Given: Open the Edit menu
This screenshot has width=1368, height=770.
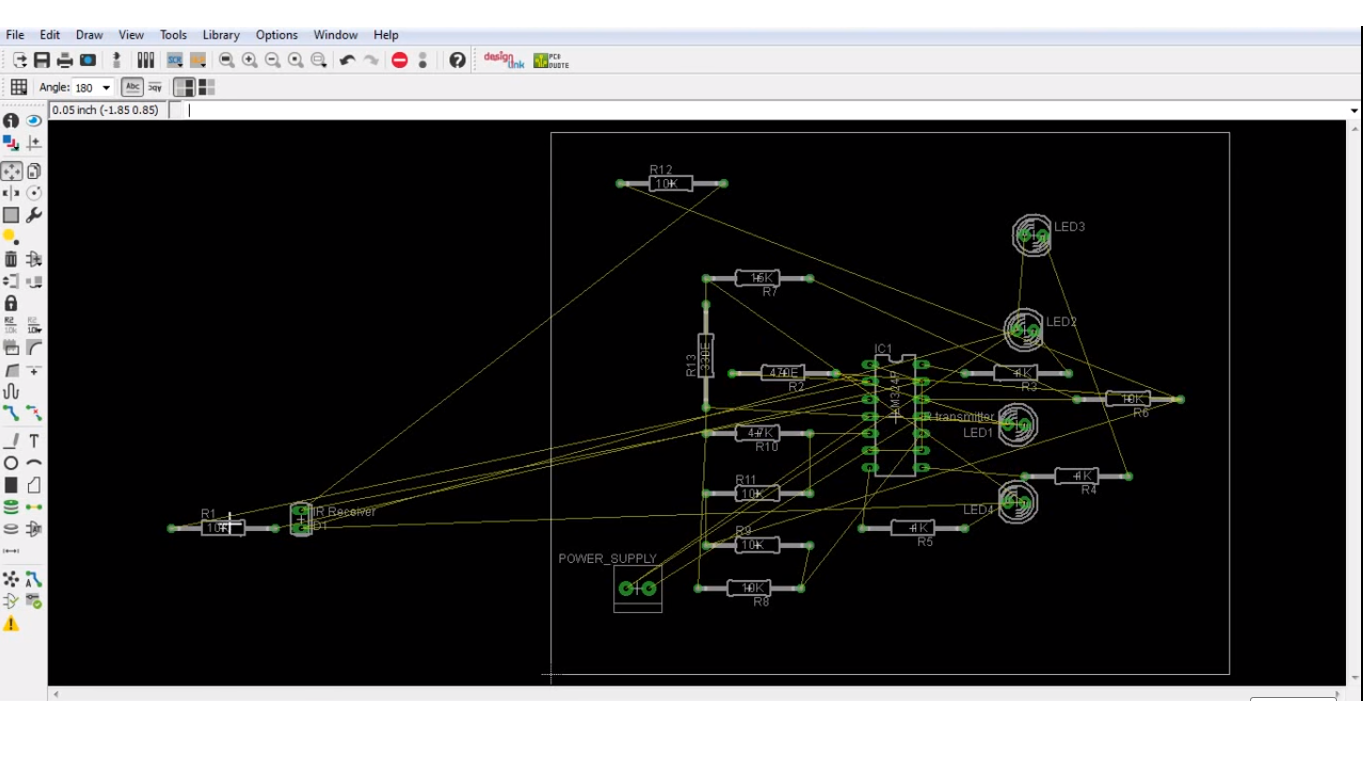Looking at the screenshot, I should 50,35.
